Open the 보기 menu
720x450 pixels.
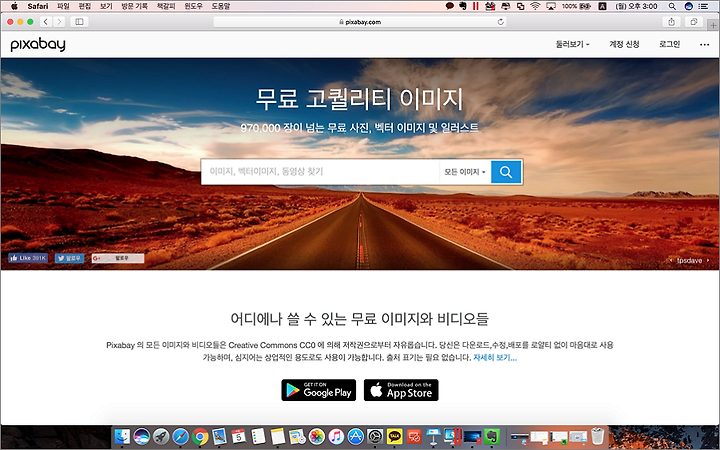tap(106, 6)
